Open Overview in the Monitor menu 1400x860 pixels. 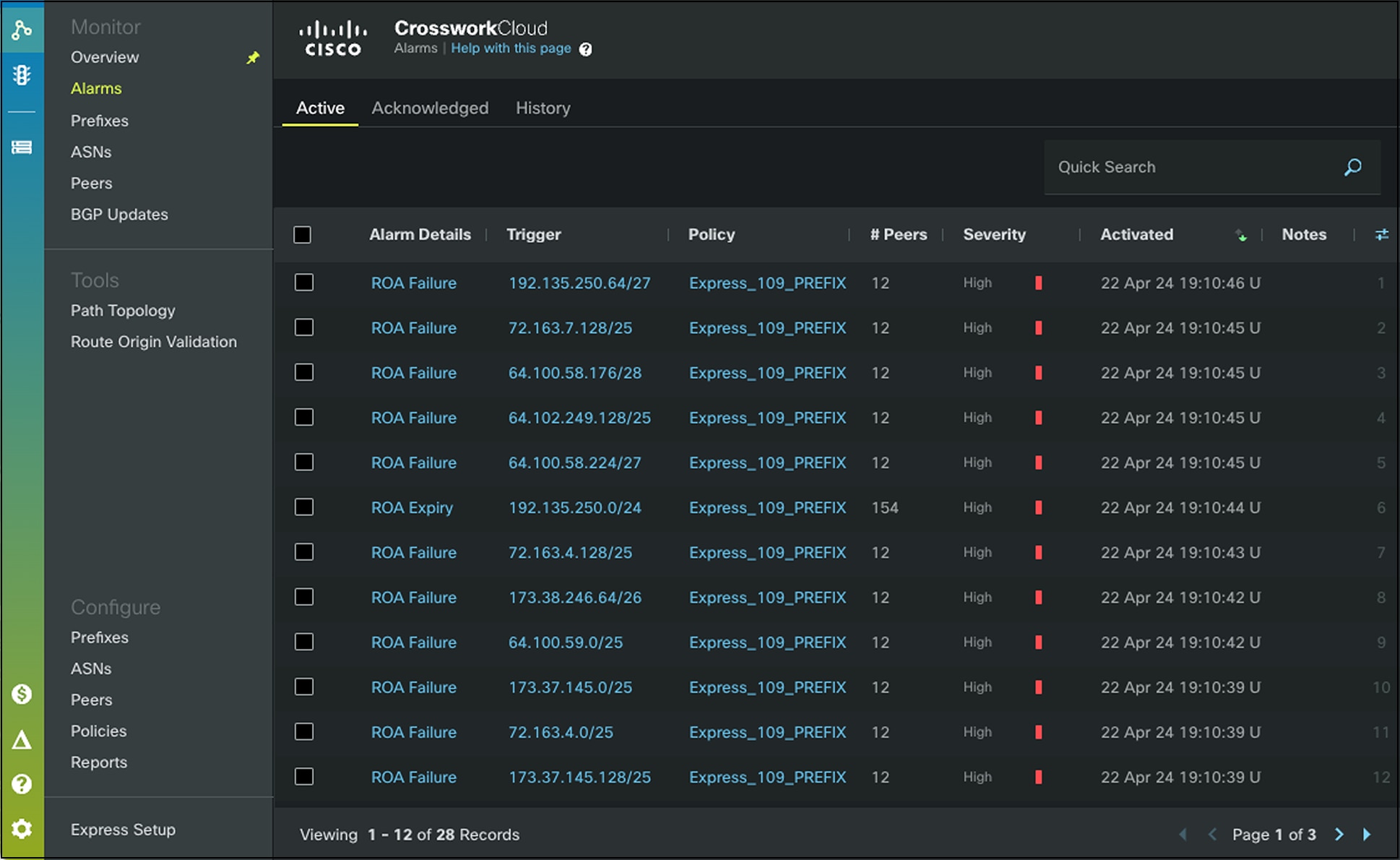click(105, 57)
